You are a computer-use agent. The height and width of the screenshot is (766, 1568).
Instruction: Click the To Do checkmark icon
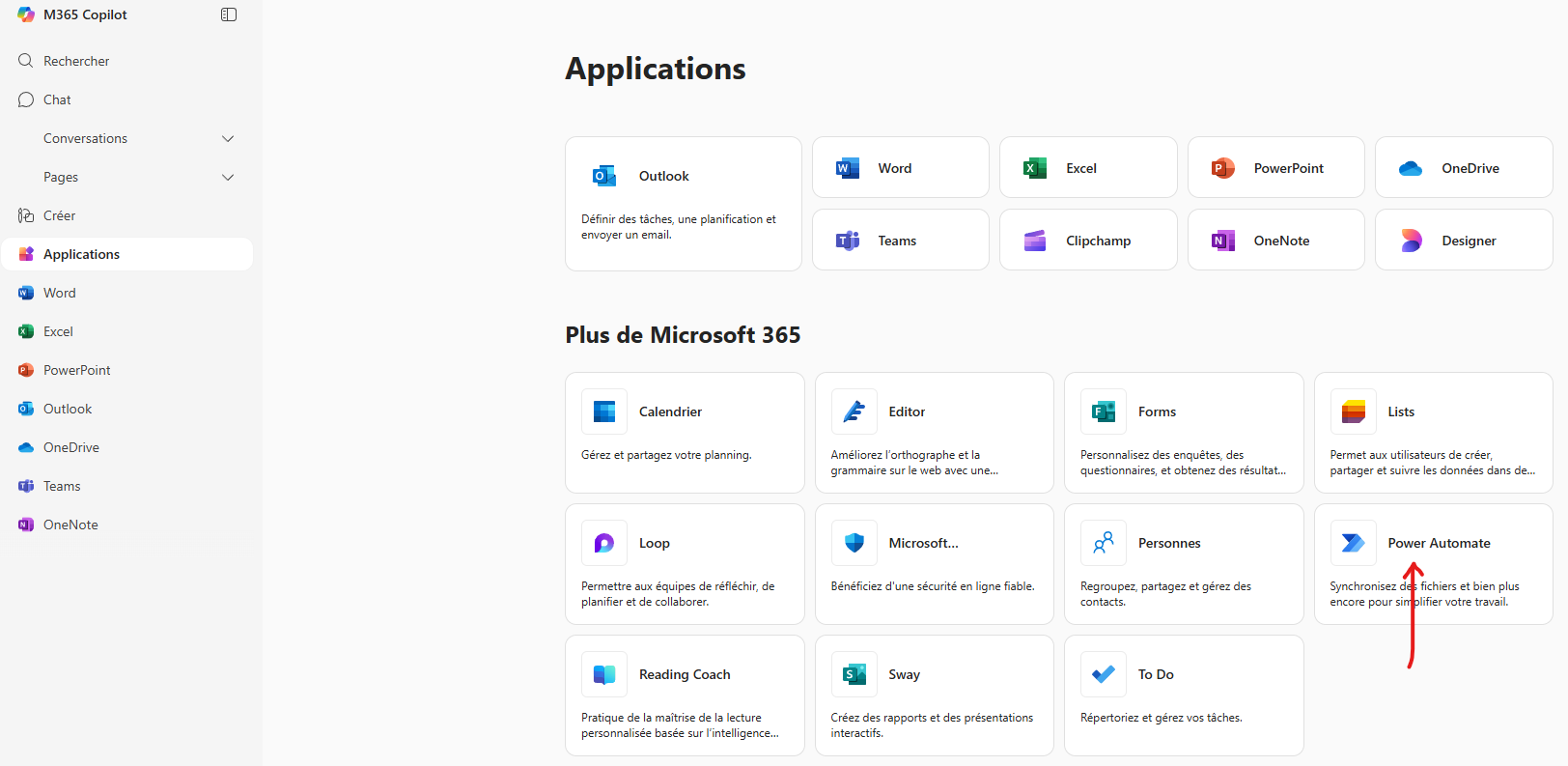click(1104, 674)
